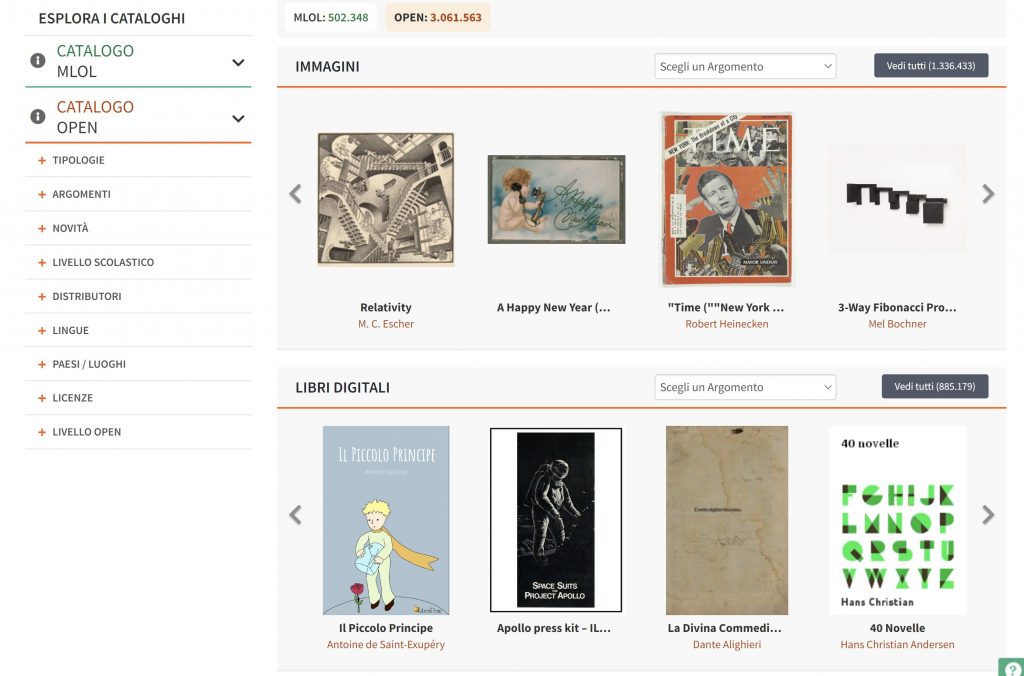Screen dimensions: 1024x676
Task: Advance the Immagini carousel with right arrow
Action: [988, 194]
